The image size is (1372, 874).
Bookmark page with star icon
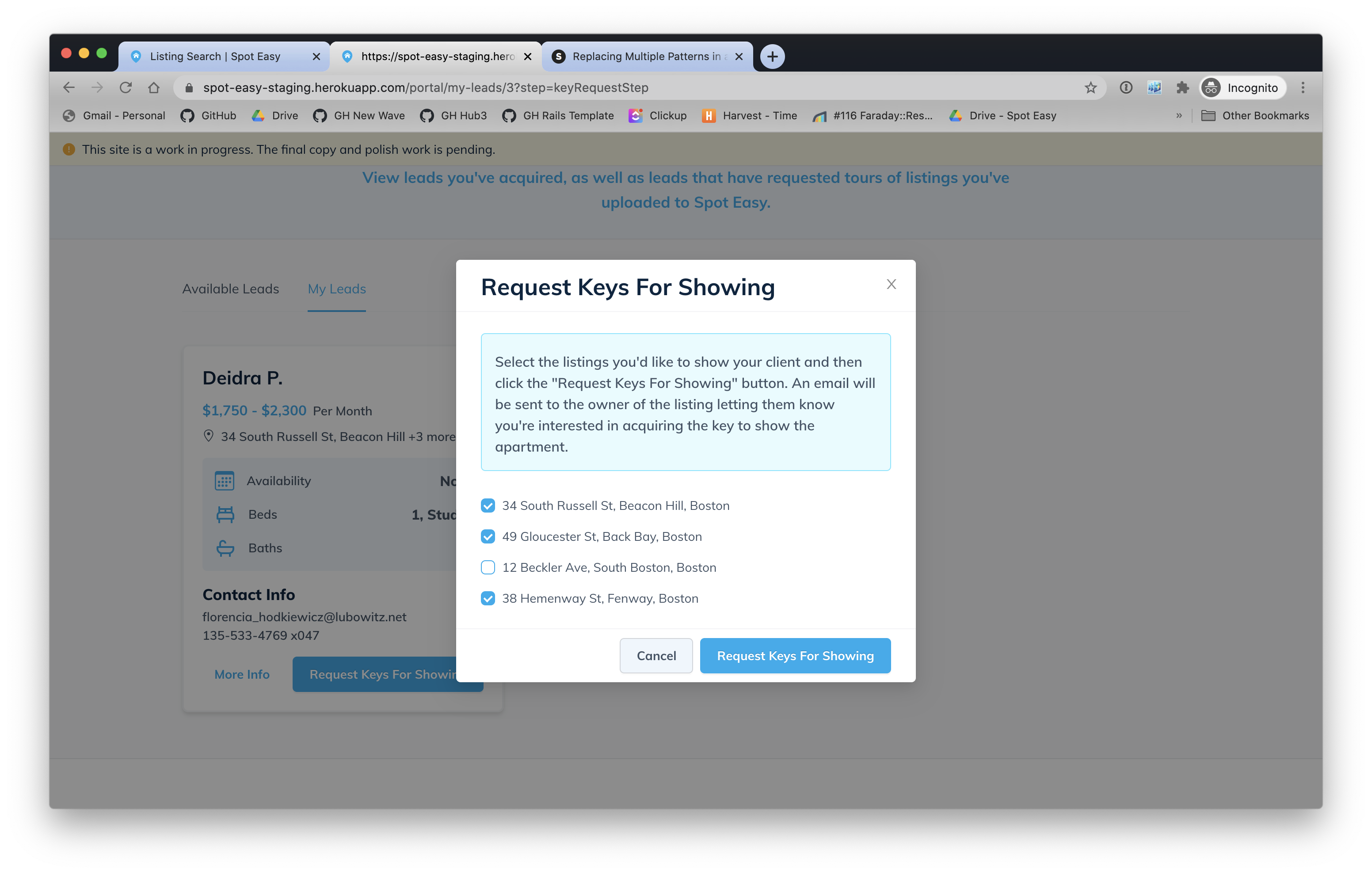click(1090, 88)
